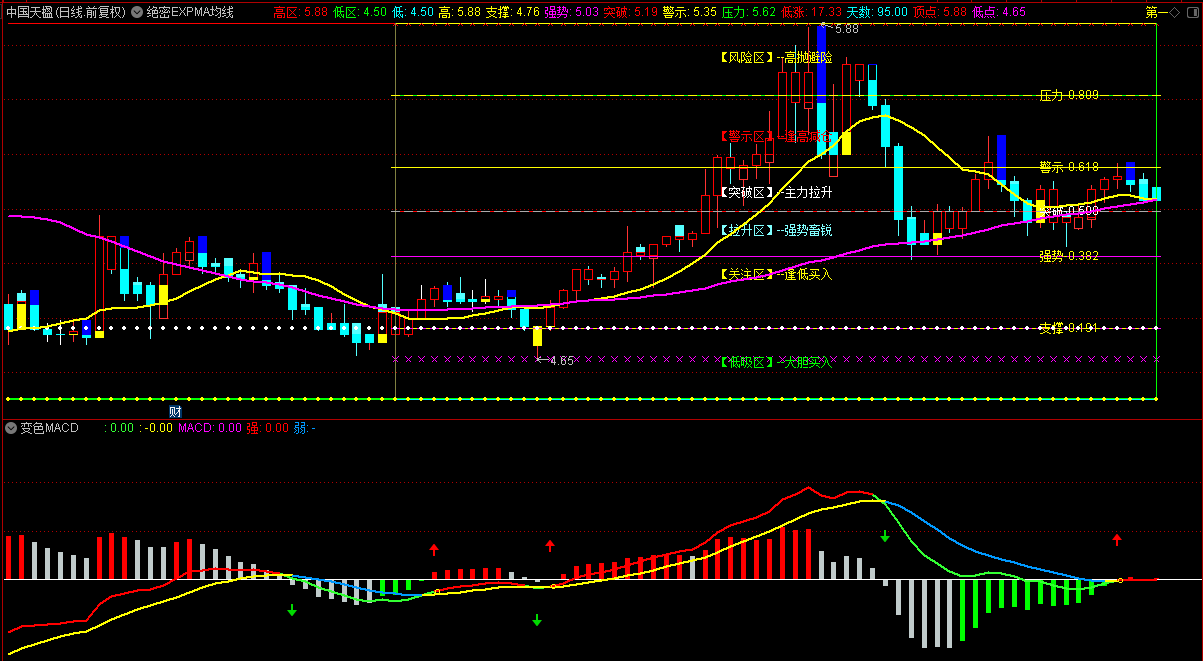The height and width of the screenshot is (661, 1203).
Task: Click the green down arrow near MACD peak
Action: [x=885, y=537]
